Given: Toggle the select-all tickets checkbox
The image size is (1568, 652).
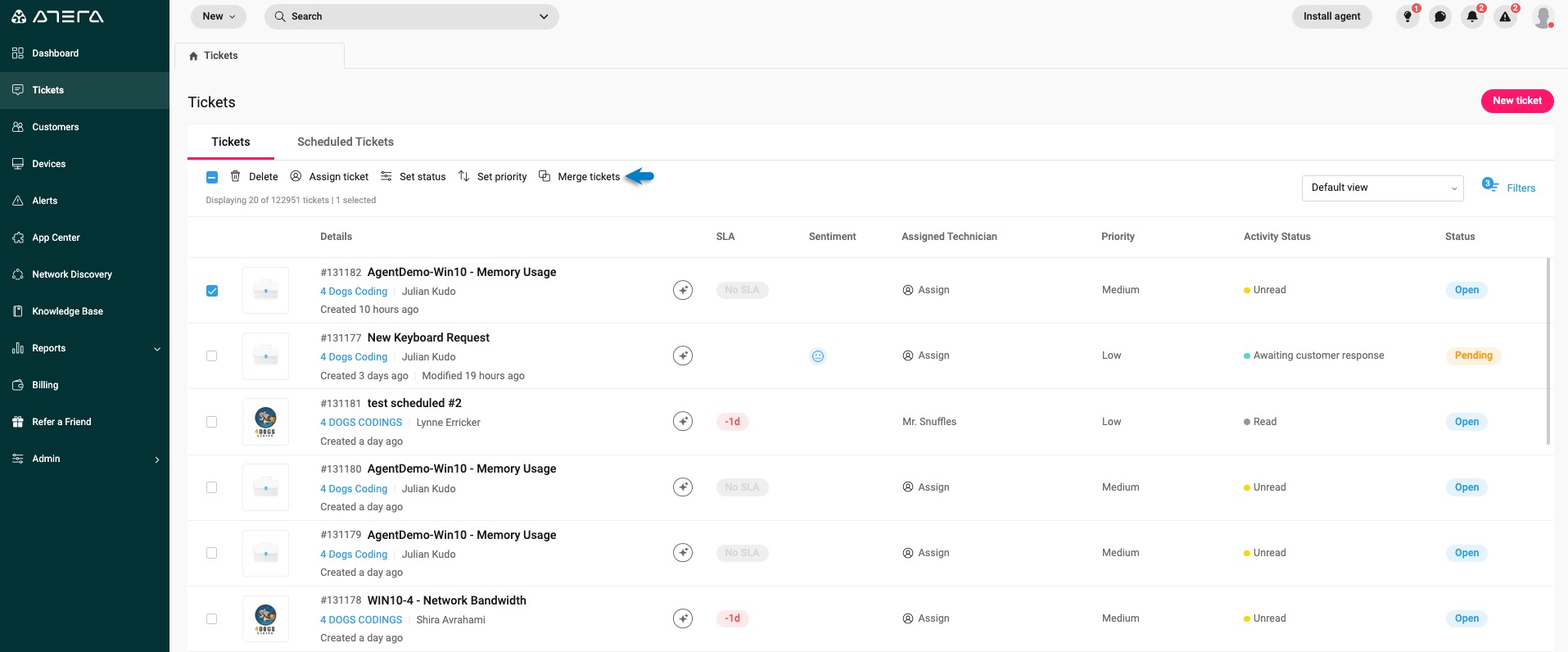Looking at the screenshot, I should pyautogui.click(x=212, y=177).
